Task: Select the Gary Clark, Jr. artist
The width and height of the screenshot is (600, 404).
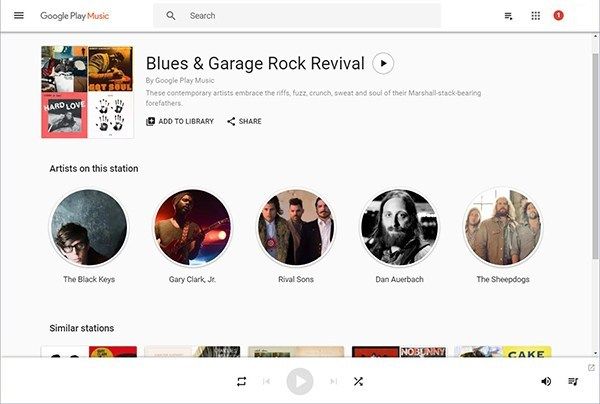Action: [x=192, y=228]
